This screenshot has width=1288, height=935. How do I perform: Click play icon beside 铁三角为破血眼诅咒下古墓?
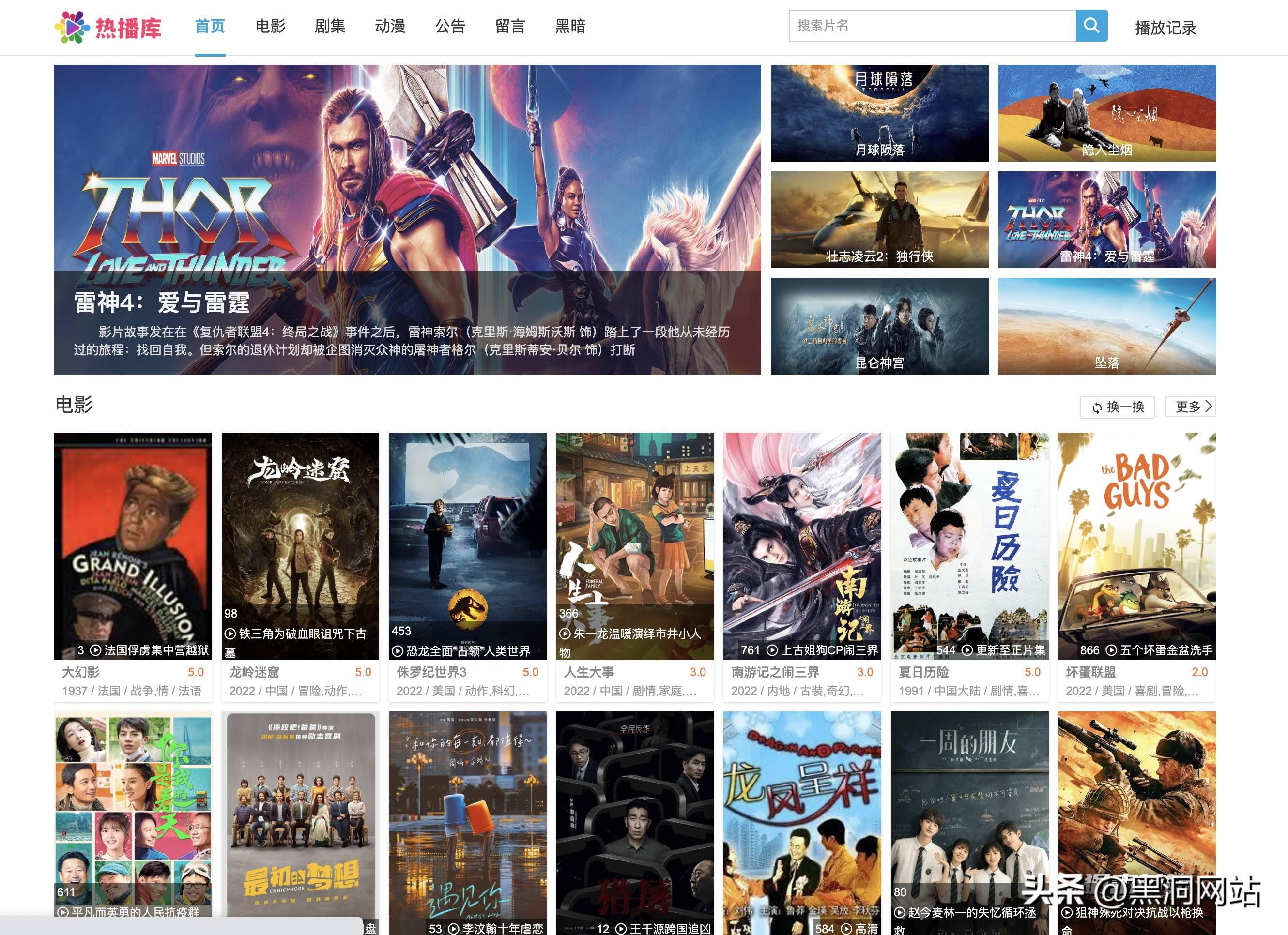point(230,633)
